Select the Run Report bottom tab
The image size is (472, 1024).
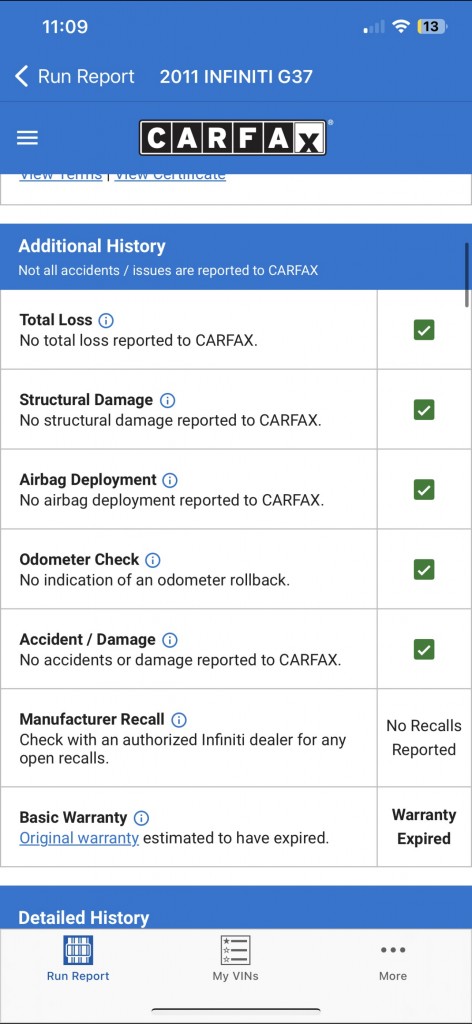[78, 959]
